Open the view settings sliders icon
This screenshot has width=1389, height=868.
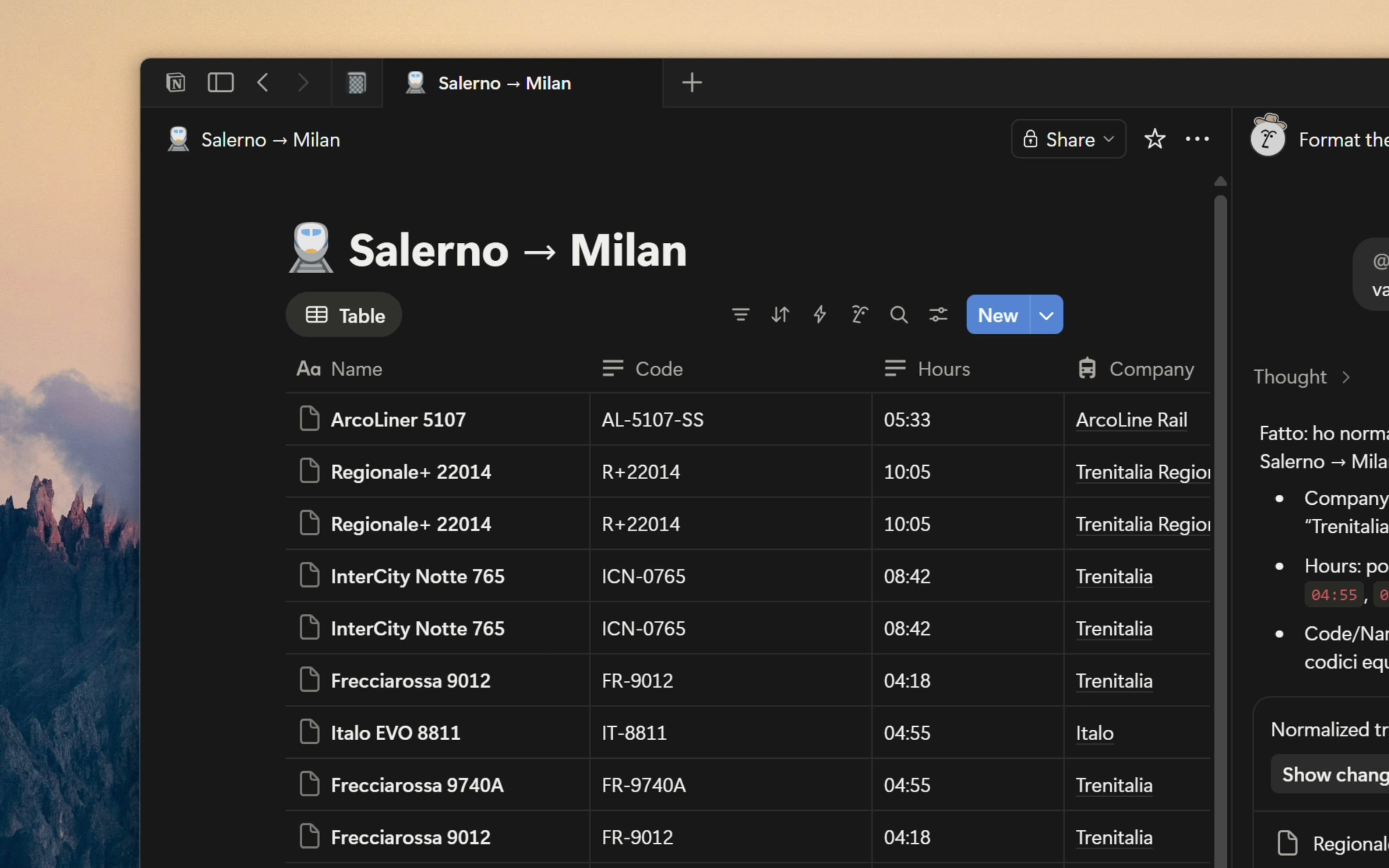(x=938, y=315)
